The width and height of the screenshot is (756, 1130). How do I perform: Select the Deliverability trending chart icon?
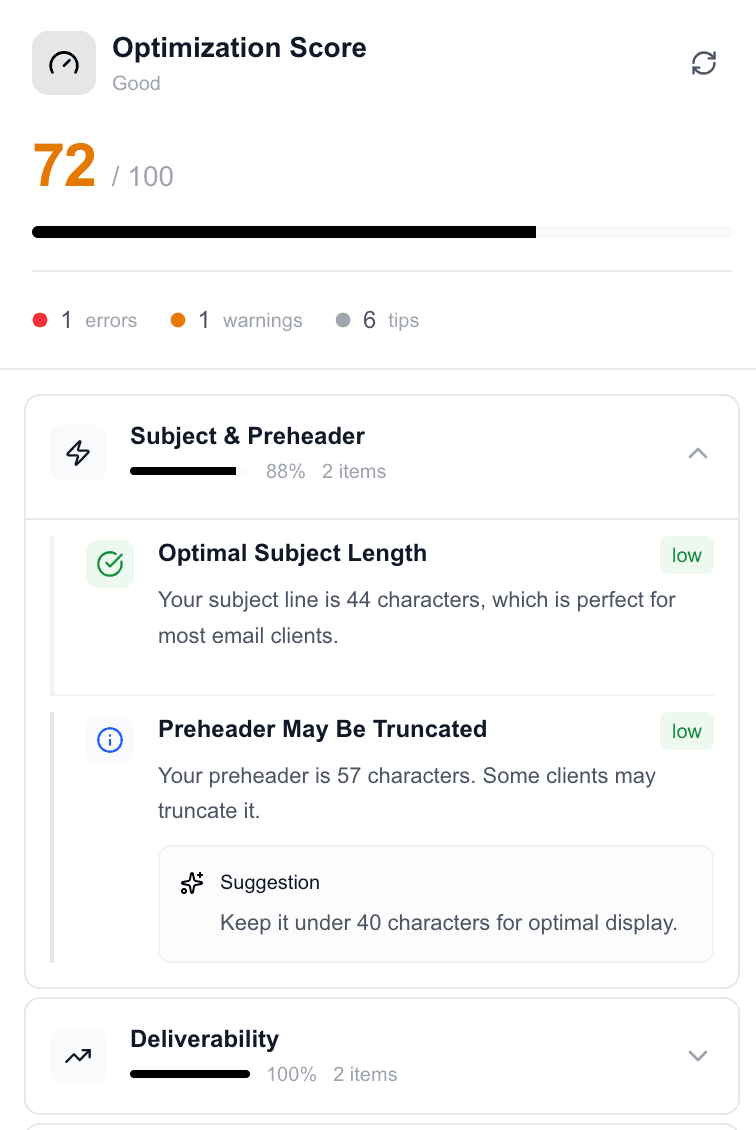pyautogui.click(x=77, y=1055)
